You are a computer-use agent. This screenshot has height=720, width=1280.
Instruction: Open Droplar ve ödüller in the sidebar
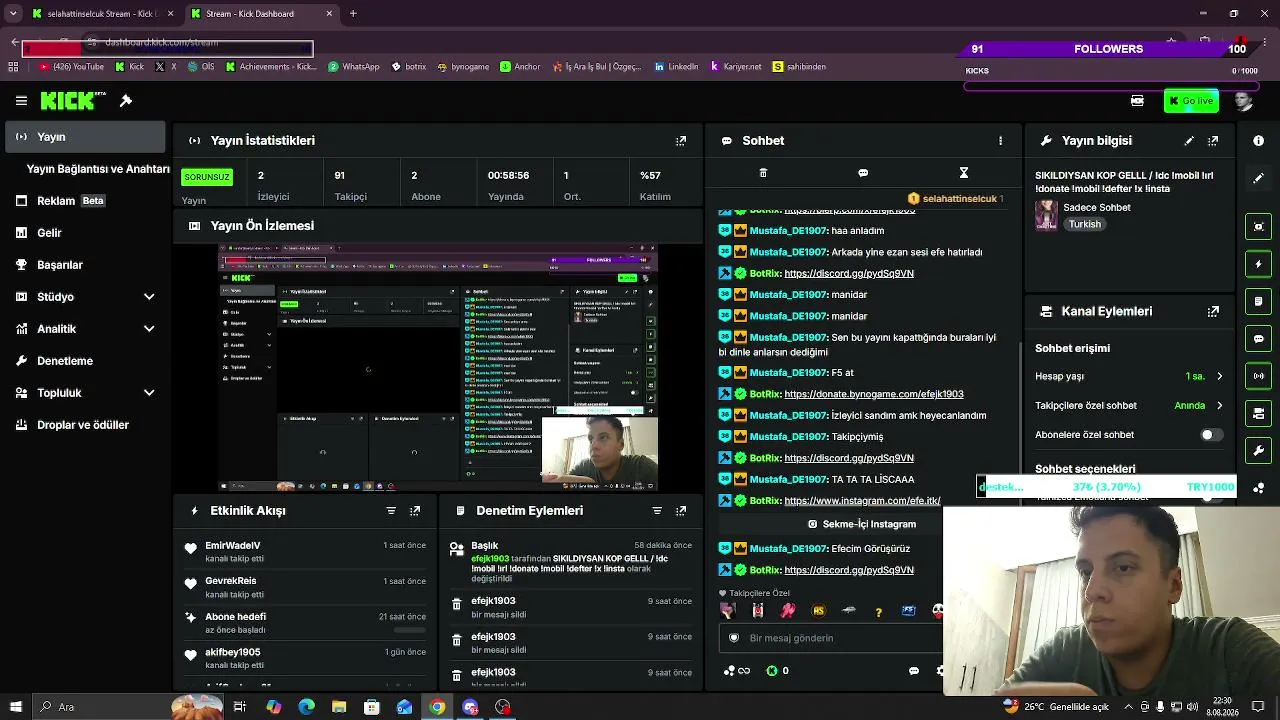[85, 425]
